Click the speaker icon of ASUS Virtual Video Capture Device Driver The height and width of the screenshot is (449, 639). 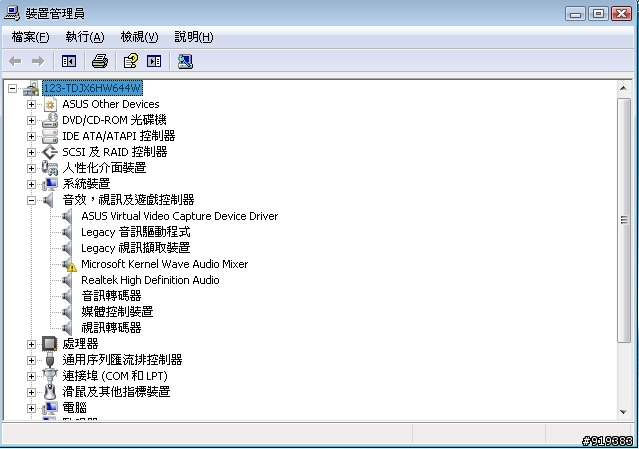click(x=68, y=216)
